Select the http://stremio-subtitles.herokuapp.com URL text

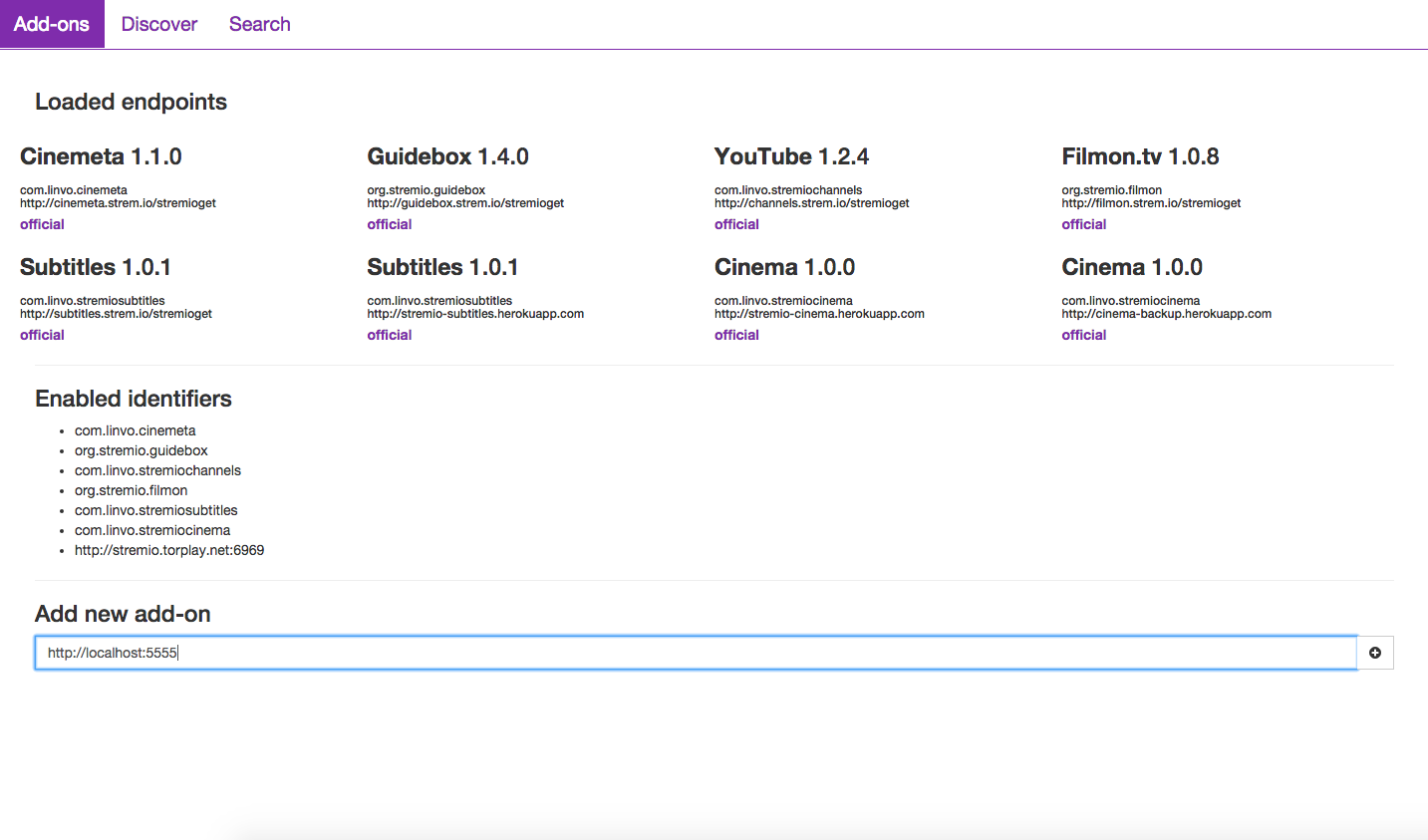475,314
